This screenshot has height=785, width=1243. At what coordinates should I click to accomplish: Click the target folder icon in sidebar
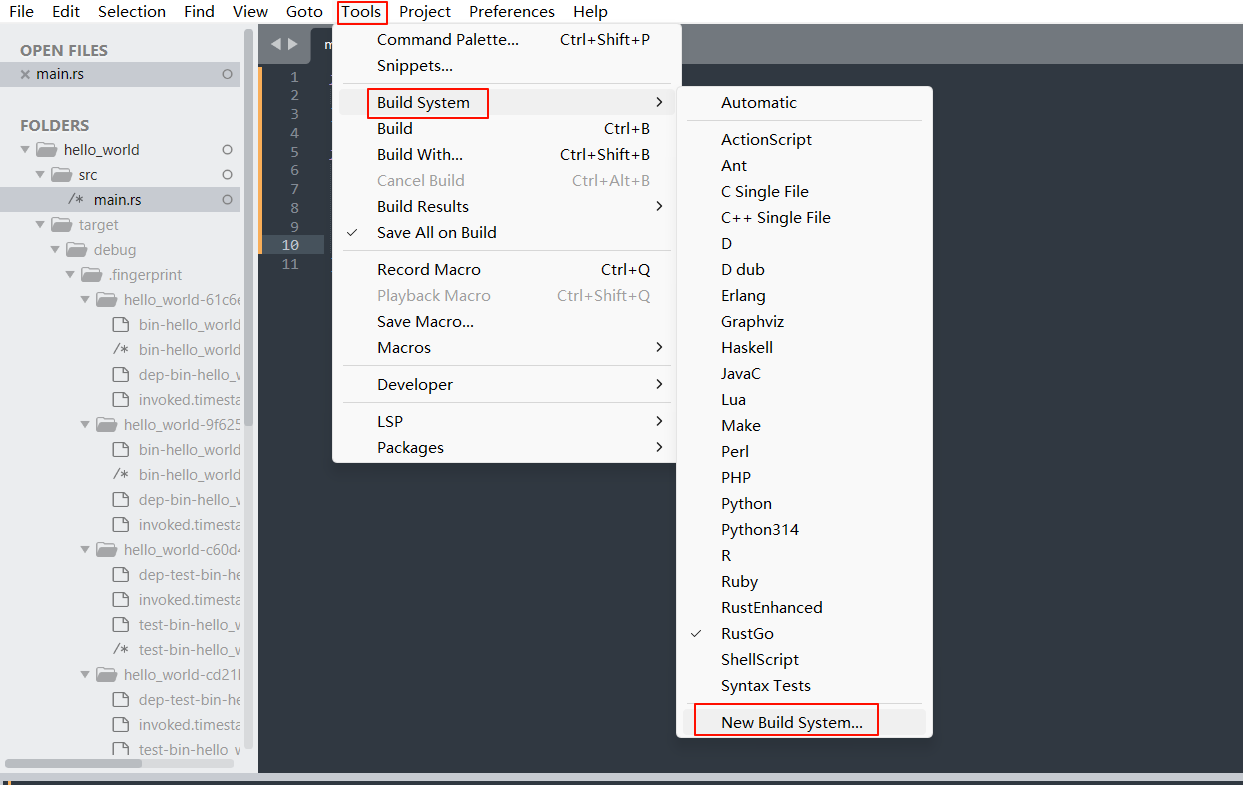[61, 225]
